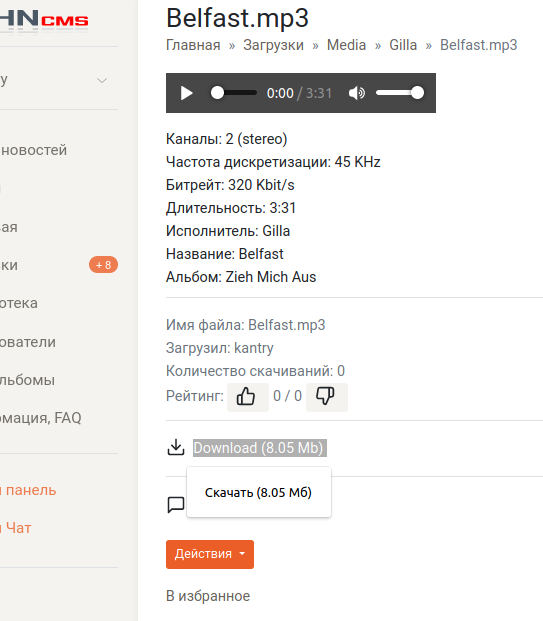
Task: Click the thumbs up rating icon
Action: click(248, 397)
